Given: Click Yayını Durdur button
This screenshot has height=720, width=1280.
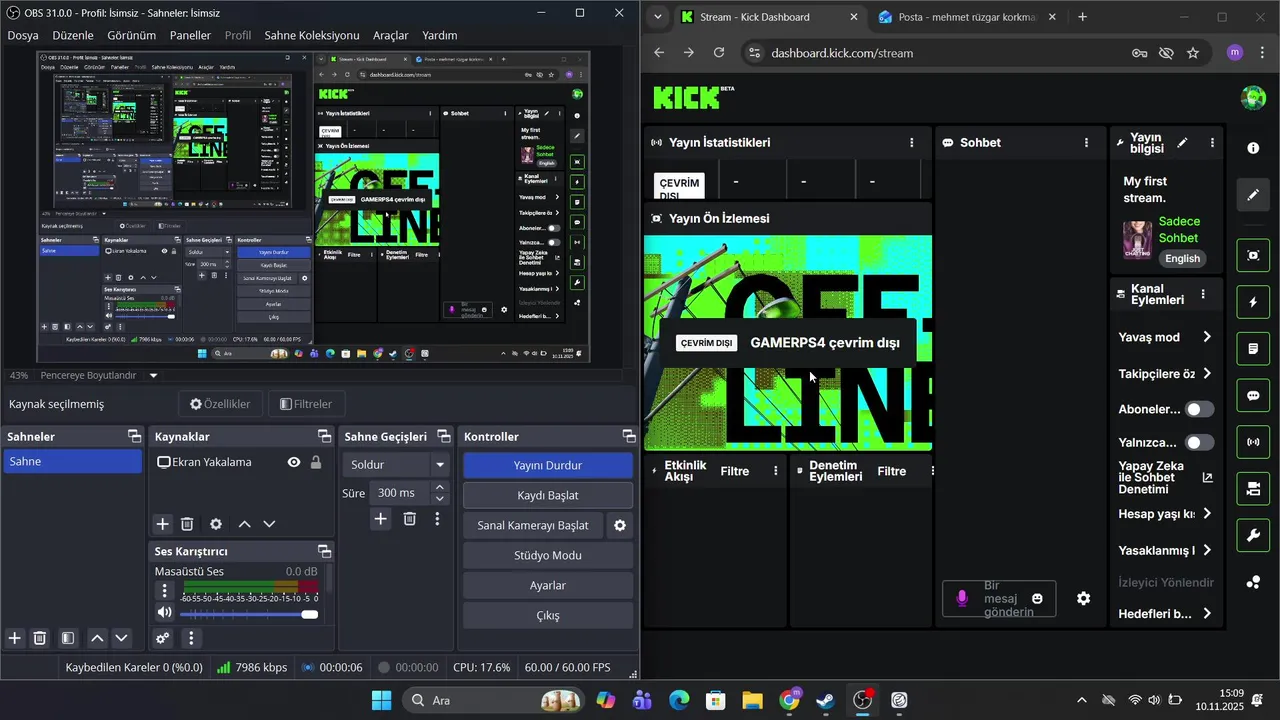Looking at the screenshot, I should click(x=548, y=465).
